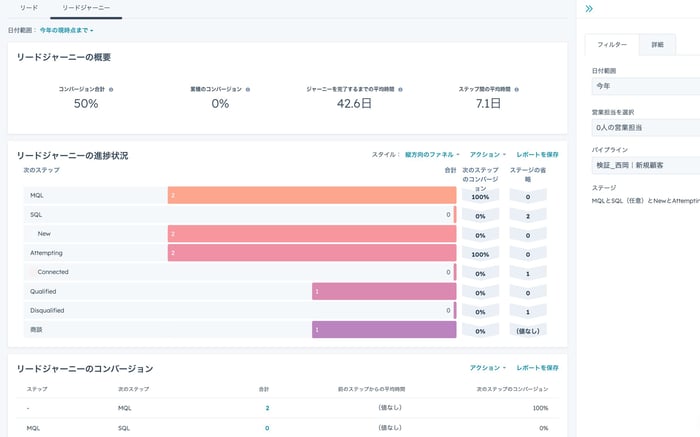Switch to the リード tab

click(29, 8)
